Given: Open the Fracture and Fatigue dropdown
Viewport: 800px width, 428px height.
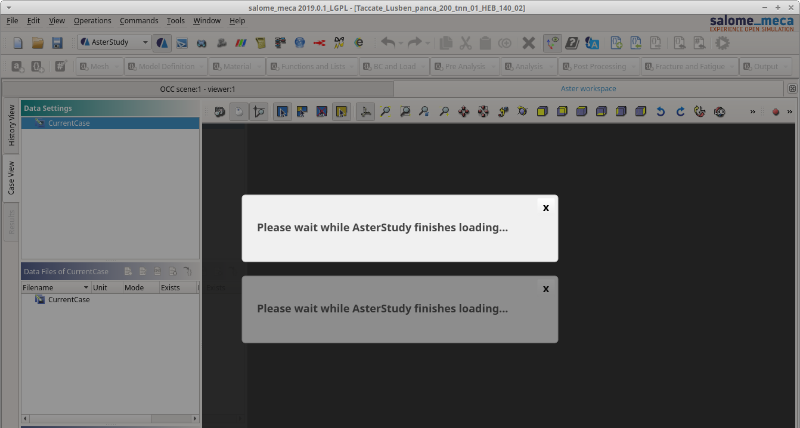Looking at the screenshot, I should (689, 66).
